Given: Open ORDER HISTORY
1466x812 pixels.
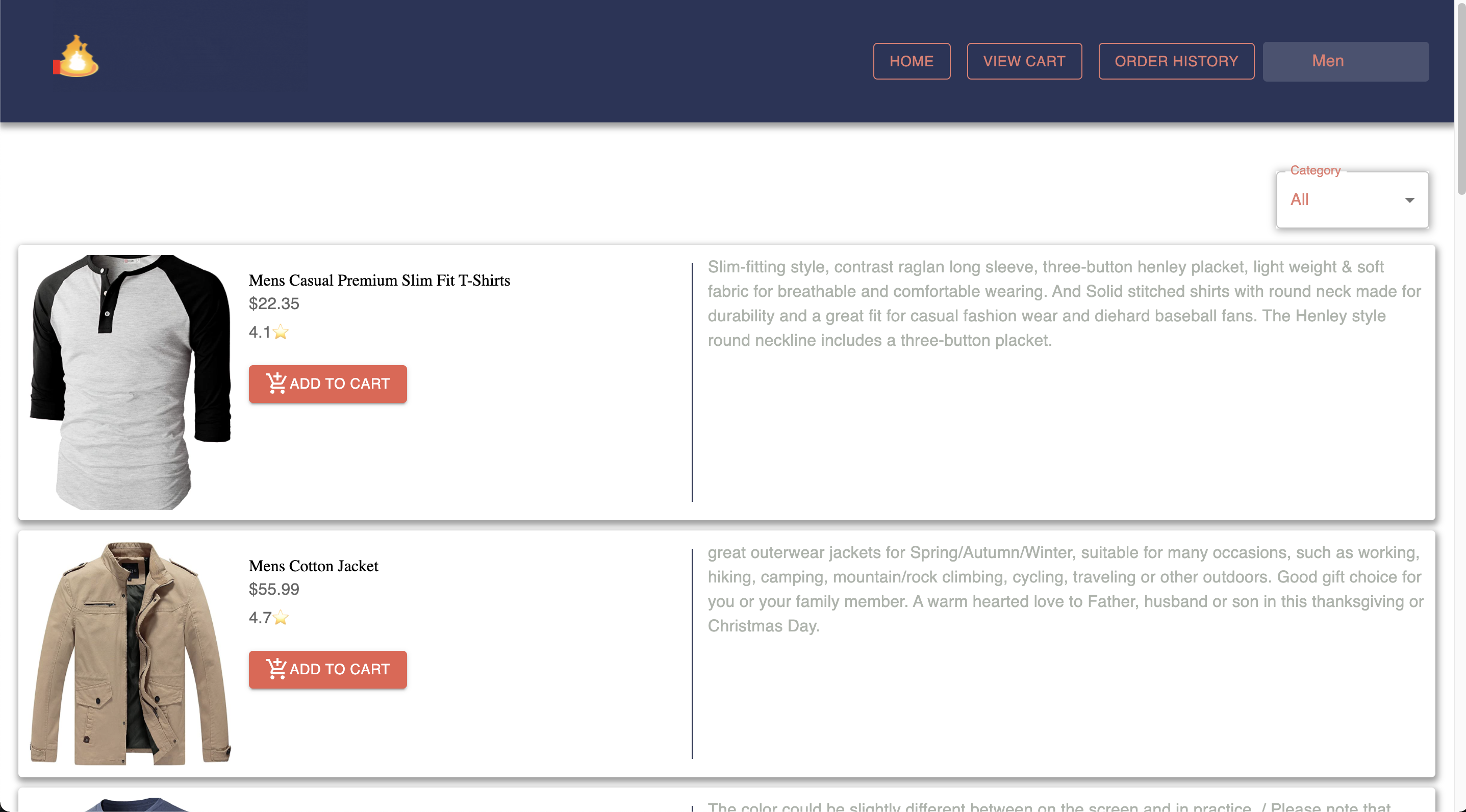Looking at the screenshot, I should (1176, 61).
